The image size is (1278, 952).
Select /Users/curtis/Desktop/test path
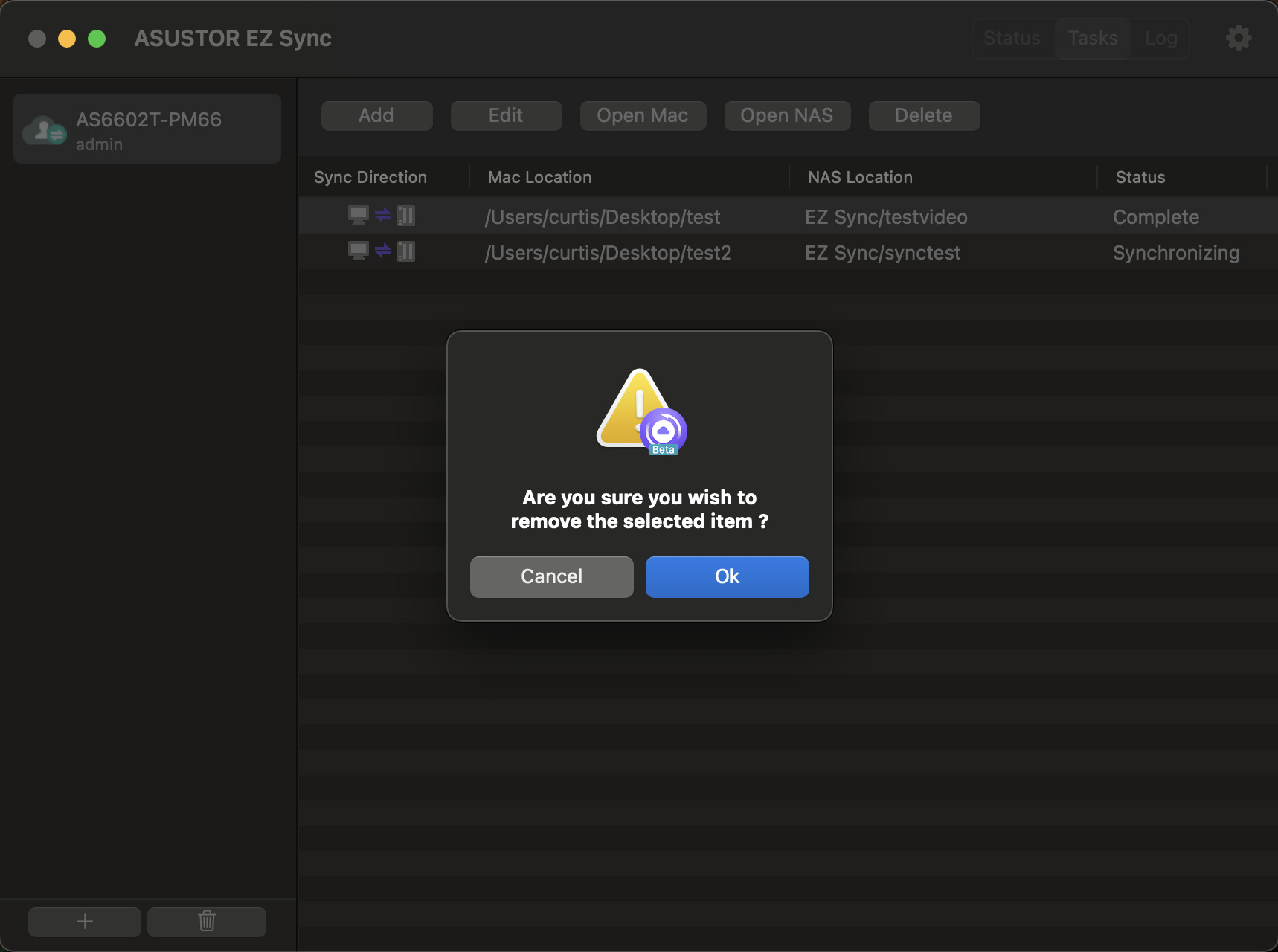click(x=603, y=217)
